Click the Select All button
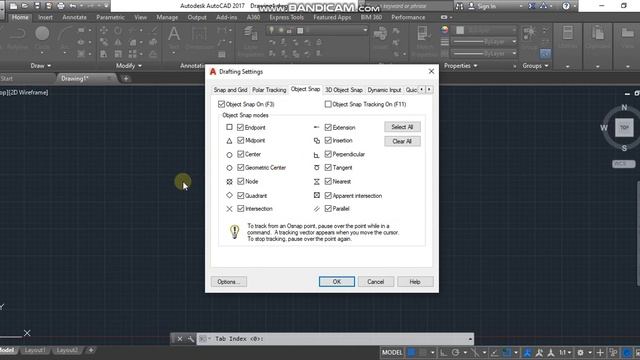Screen dimensions: 640x360 (x=402, y=127)
